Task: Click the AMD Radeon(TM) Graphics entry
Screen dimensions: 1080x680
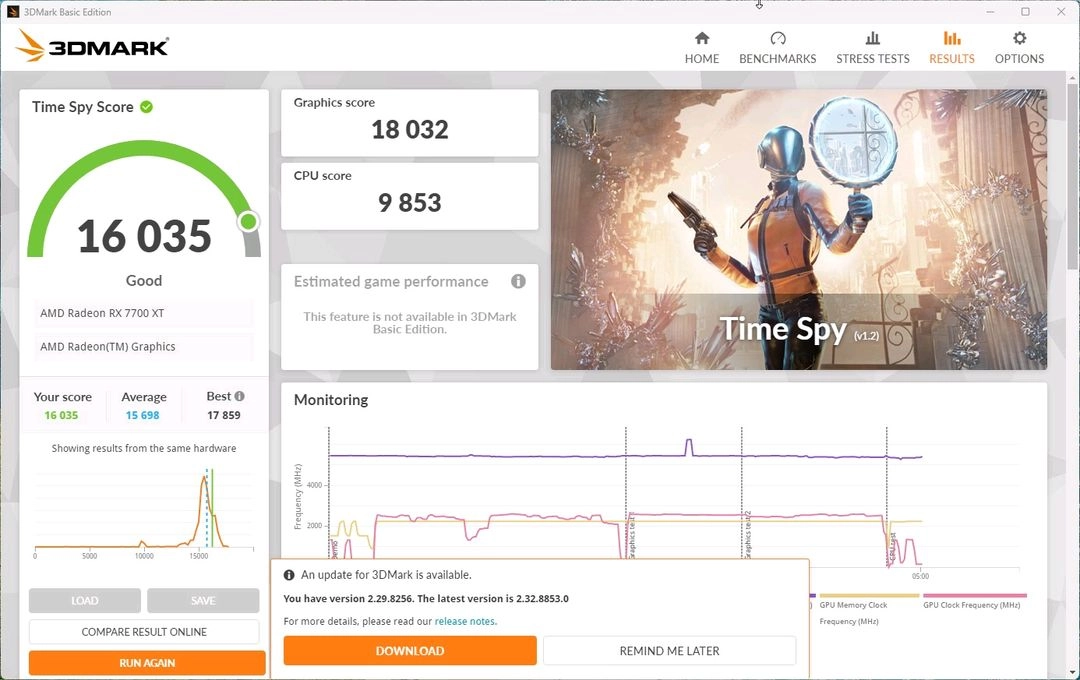Action: coord(144,347)
